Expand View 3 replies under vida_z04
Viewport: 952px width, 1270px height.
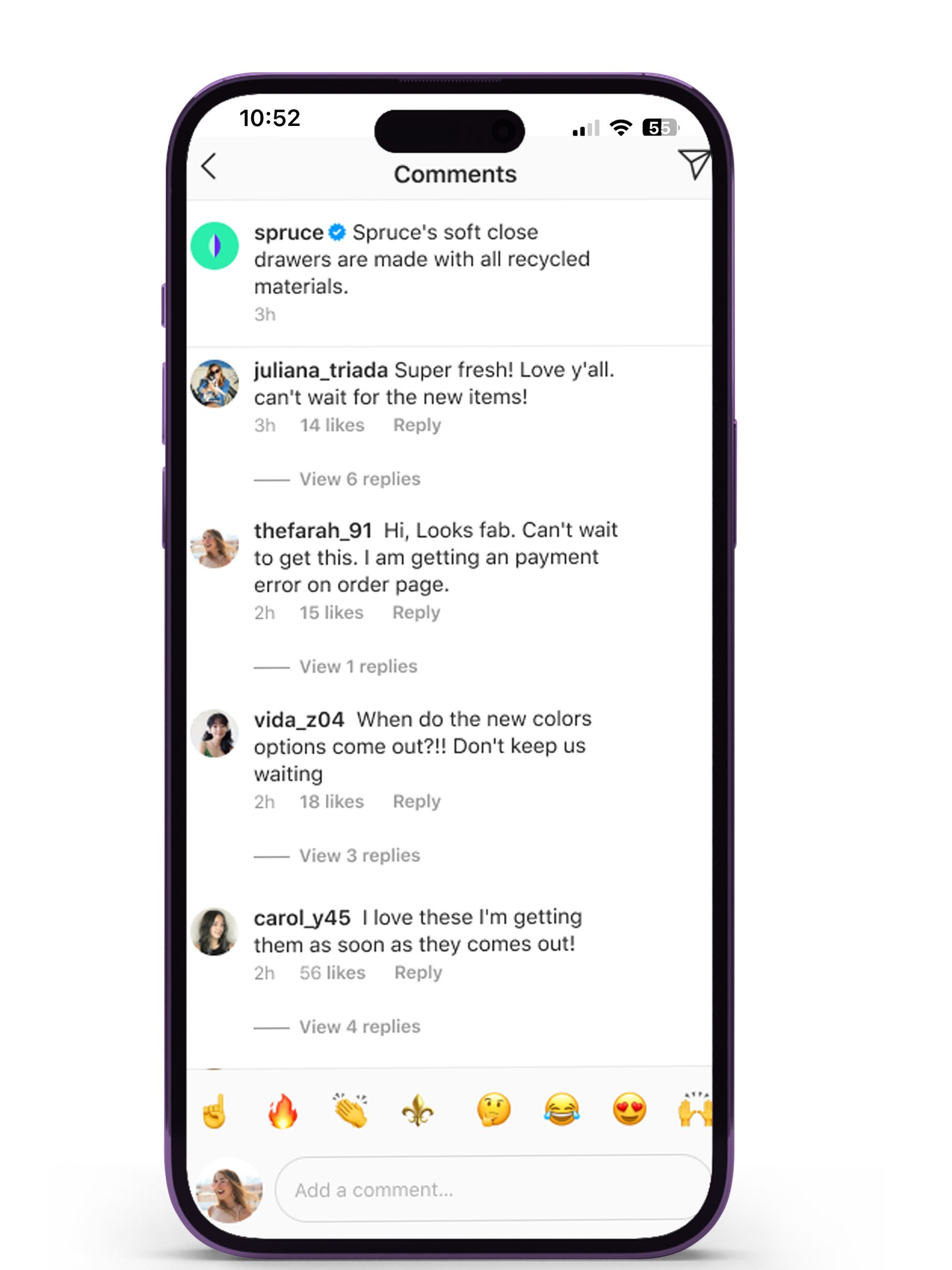pyautogui.click(x=359, y=855)
